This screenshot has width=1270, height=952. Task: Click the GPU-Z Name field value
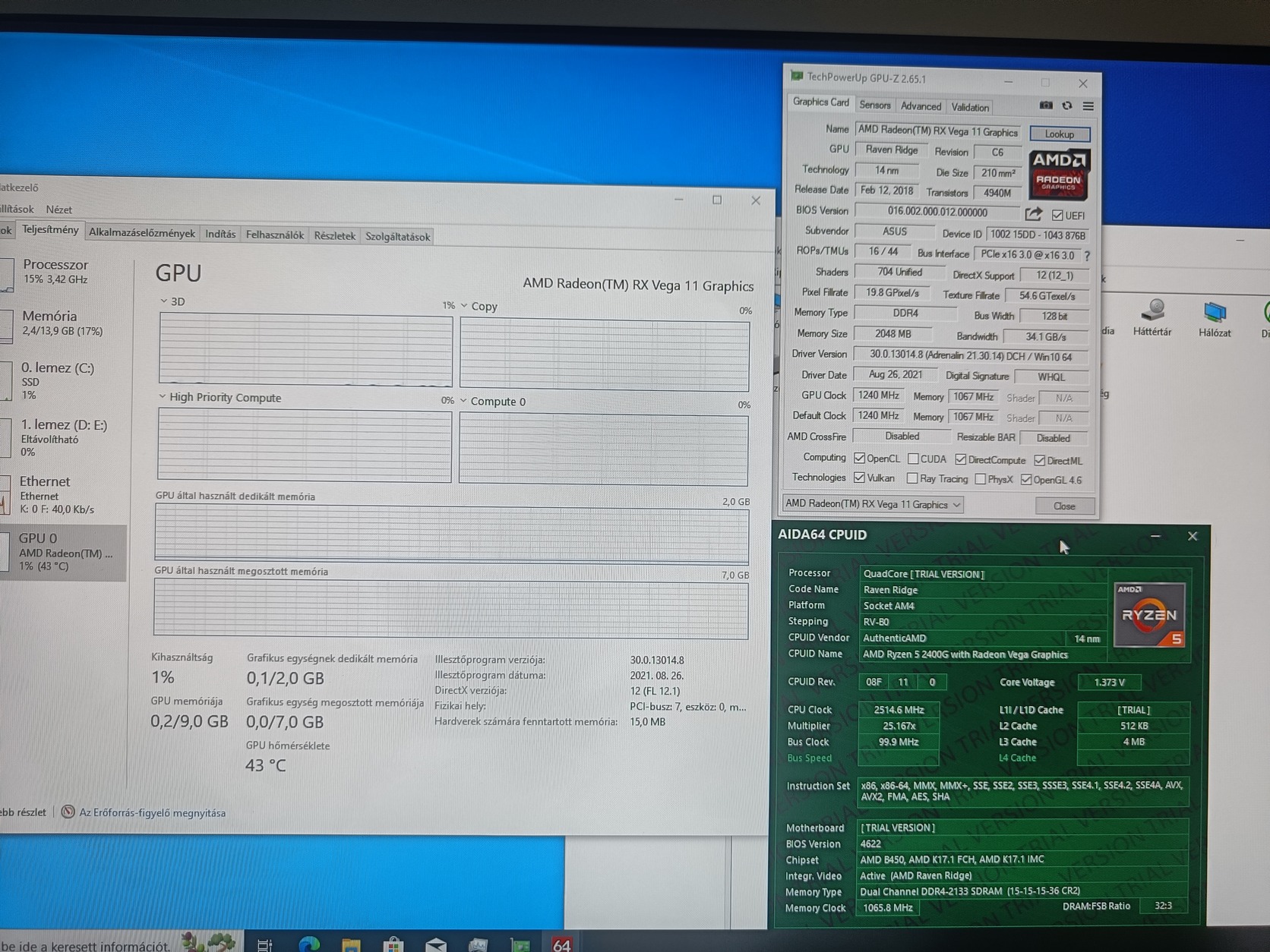[939, 131]
